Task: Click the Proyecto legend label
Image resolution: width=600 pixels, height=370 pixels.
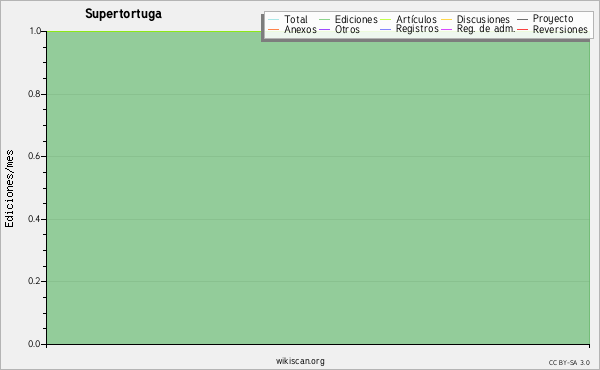Action: [553, 19]
